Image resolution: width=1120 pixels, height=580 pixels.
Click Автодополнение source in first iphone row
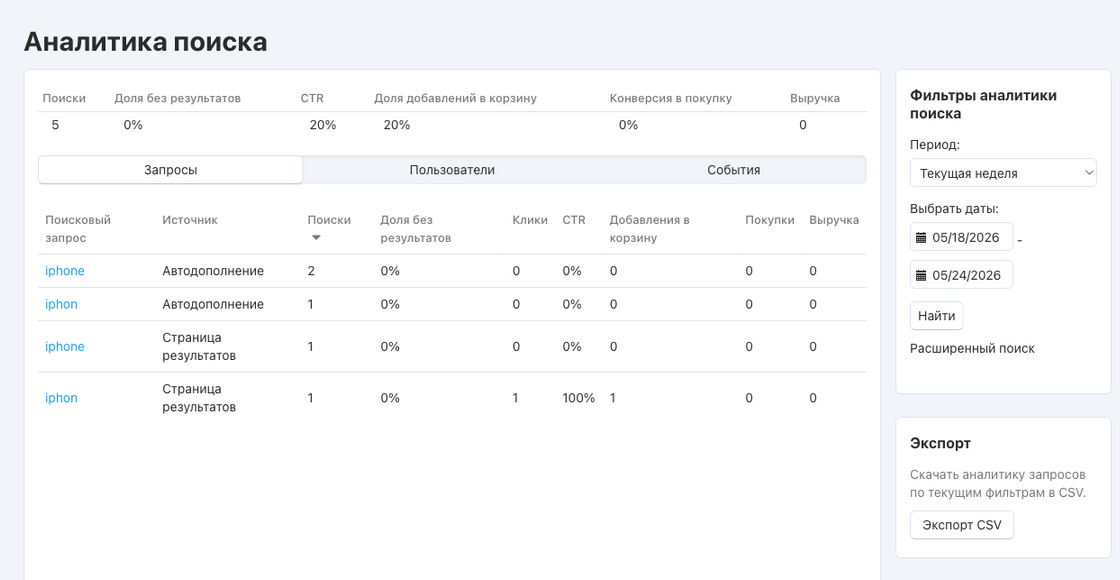pyautogui.click(x=213, y=271)
